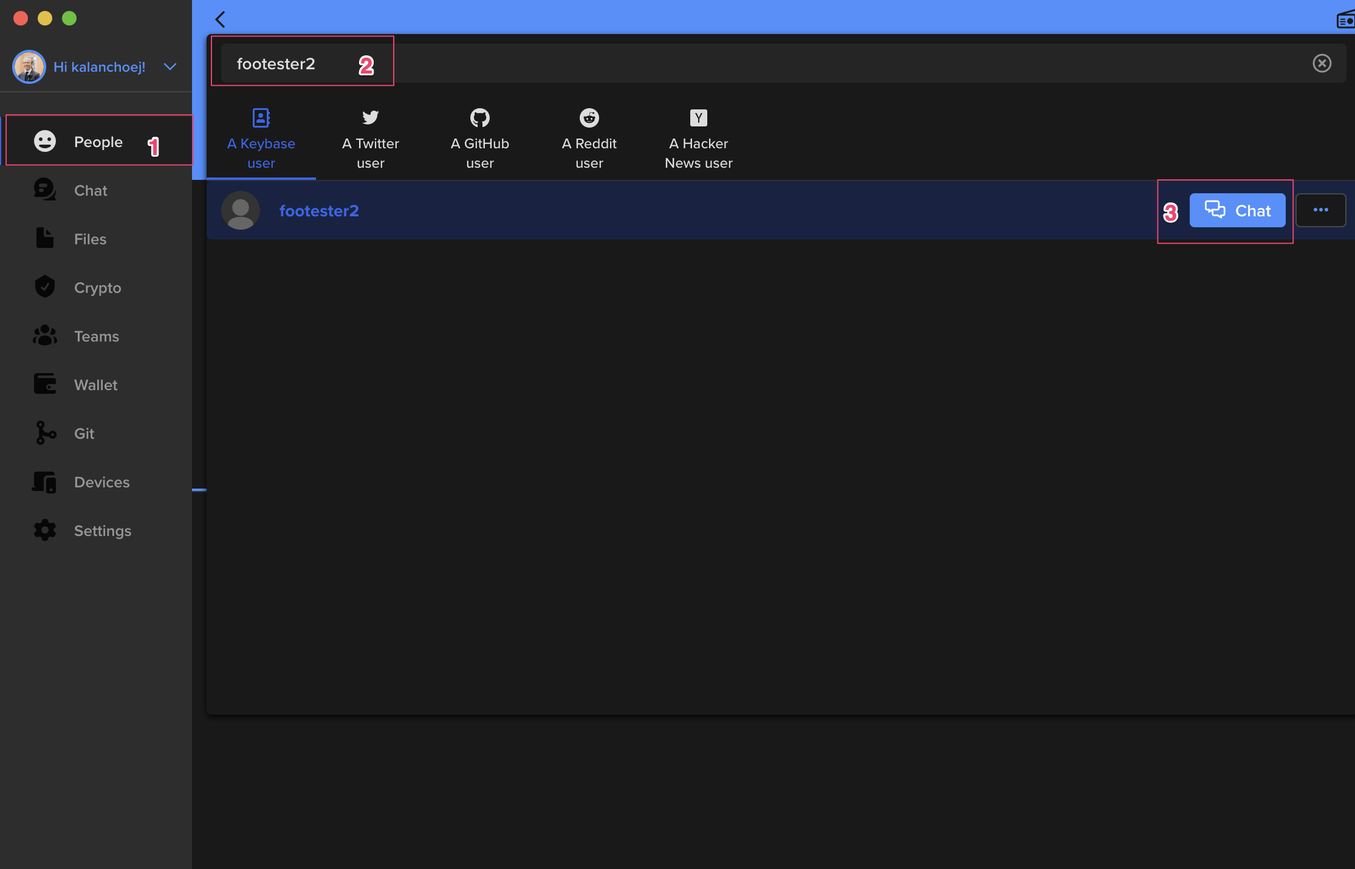
Task: Expand the account dropdown chevron
Action: 170,67
